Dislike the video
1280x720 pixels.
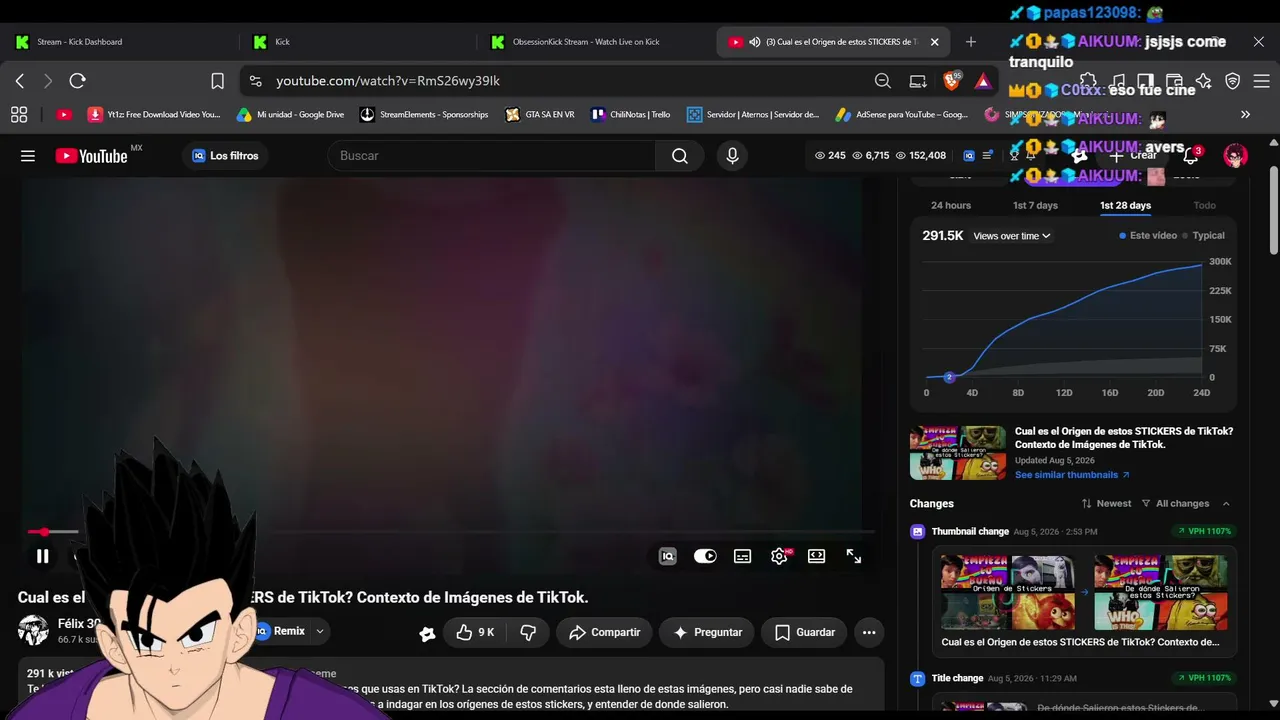coord(528,632)
